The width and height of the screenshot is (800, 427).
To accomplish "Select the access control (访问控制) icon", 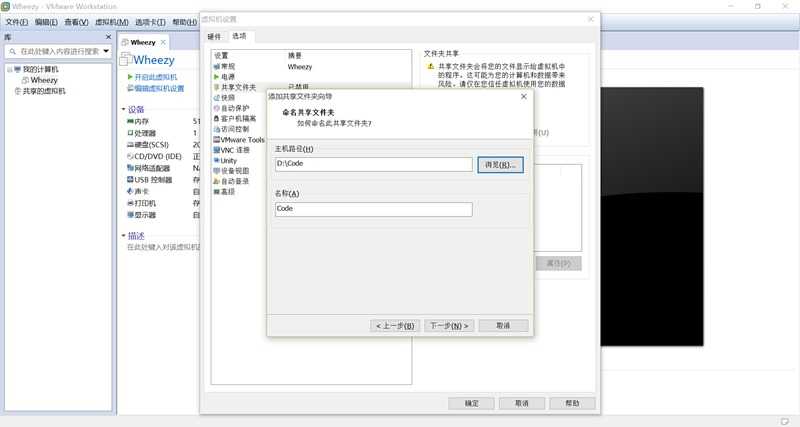I will point(216,129).
